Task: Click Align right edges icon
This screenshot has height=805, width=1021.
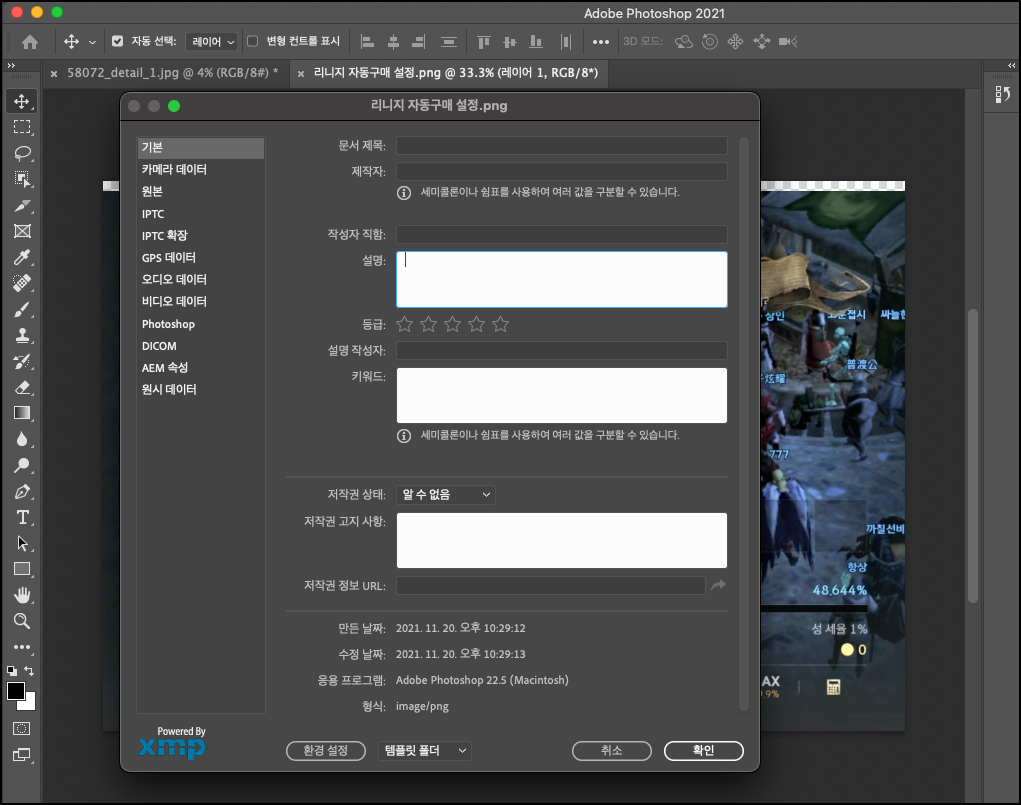Action: coord(419,42)
